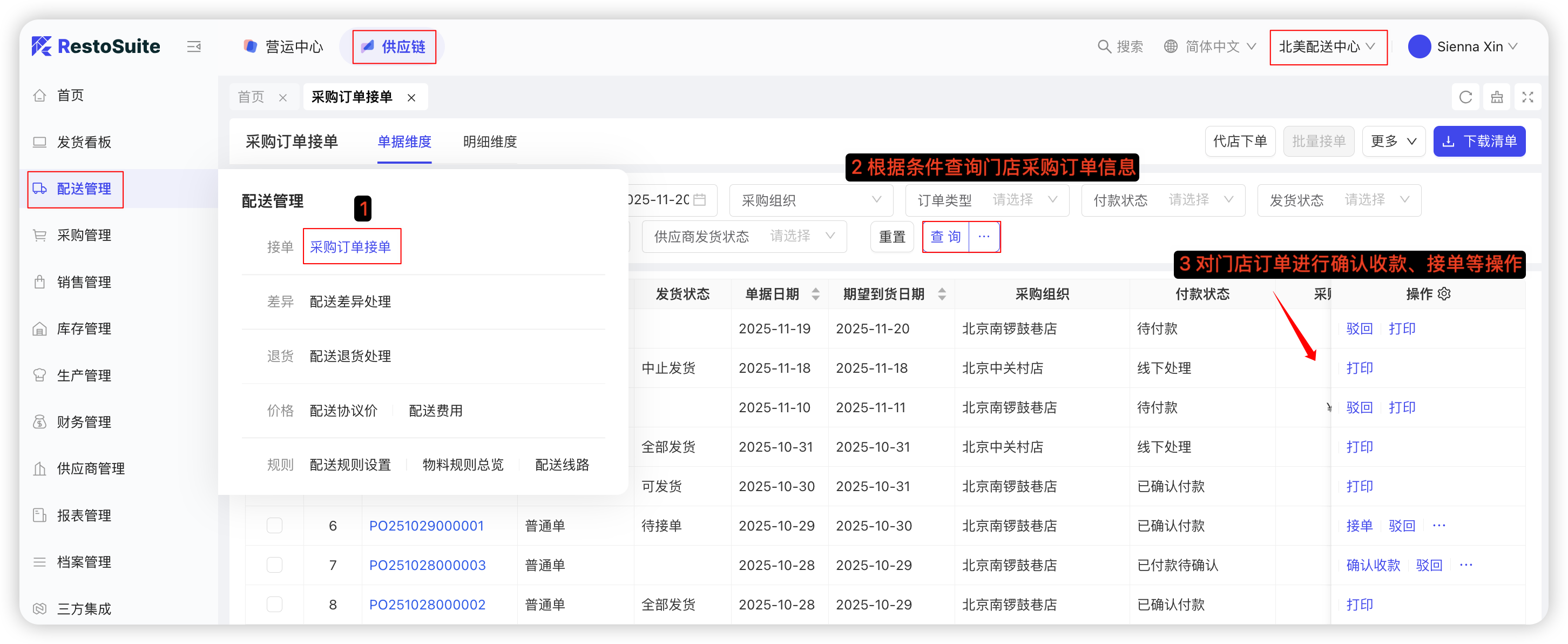Sort by 单据日期 column arrows
Viewport: 1568px width, 644px height.
click(816, 294)
